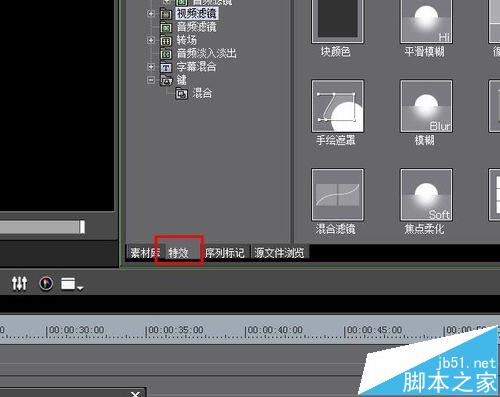The image size is (500, 397).
Task: Click timeline ruler at 00:00:30:00
Action: coord(76,330)
